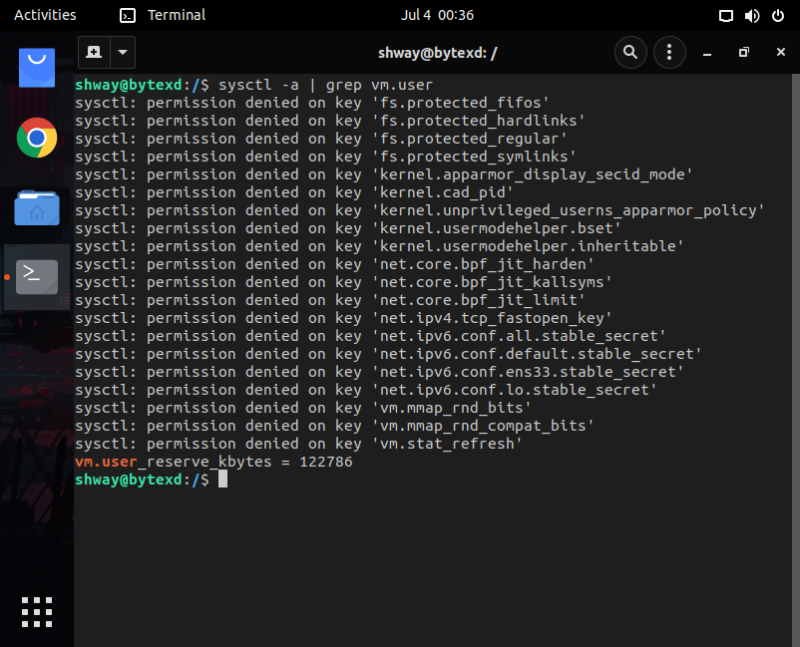Open Google Chrome from the dock

(36, 135)
